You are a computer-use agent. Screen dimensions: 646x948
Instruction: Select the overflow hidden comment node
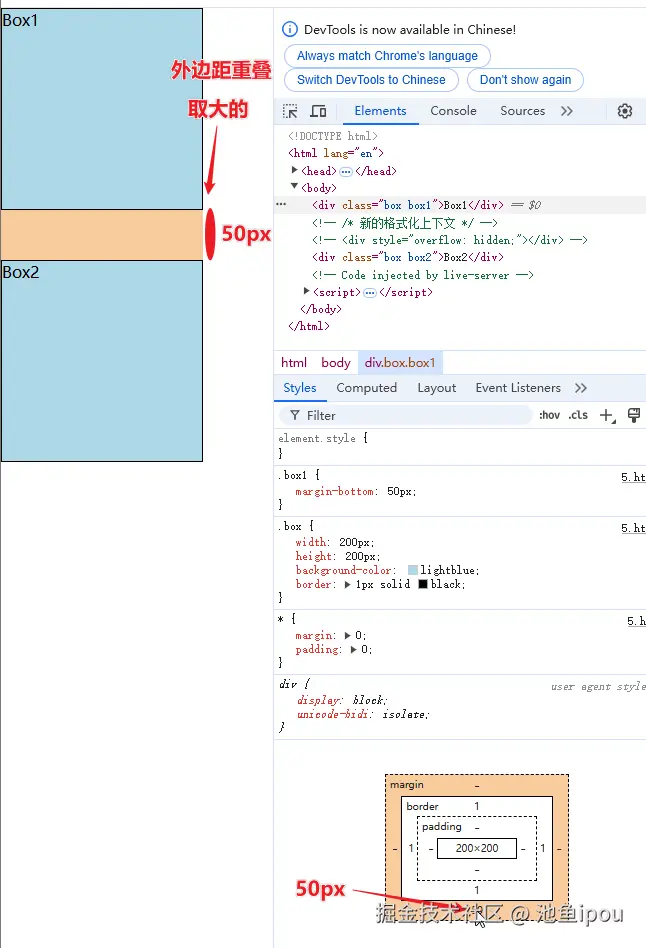coord(449,240)
